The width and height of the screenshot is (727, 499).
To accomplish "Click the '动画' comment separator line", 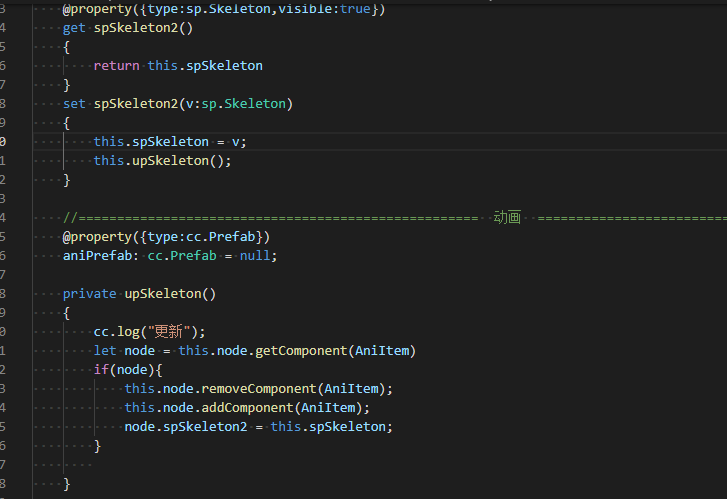I will click(395, 218).
